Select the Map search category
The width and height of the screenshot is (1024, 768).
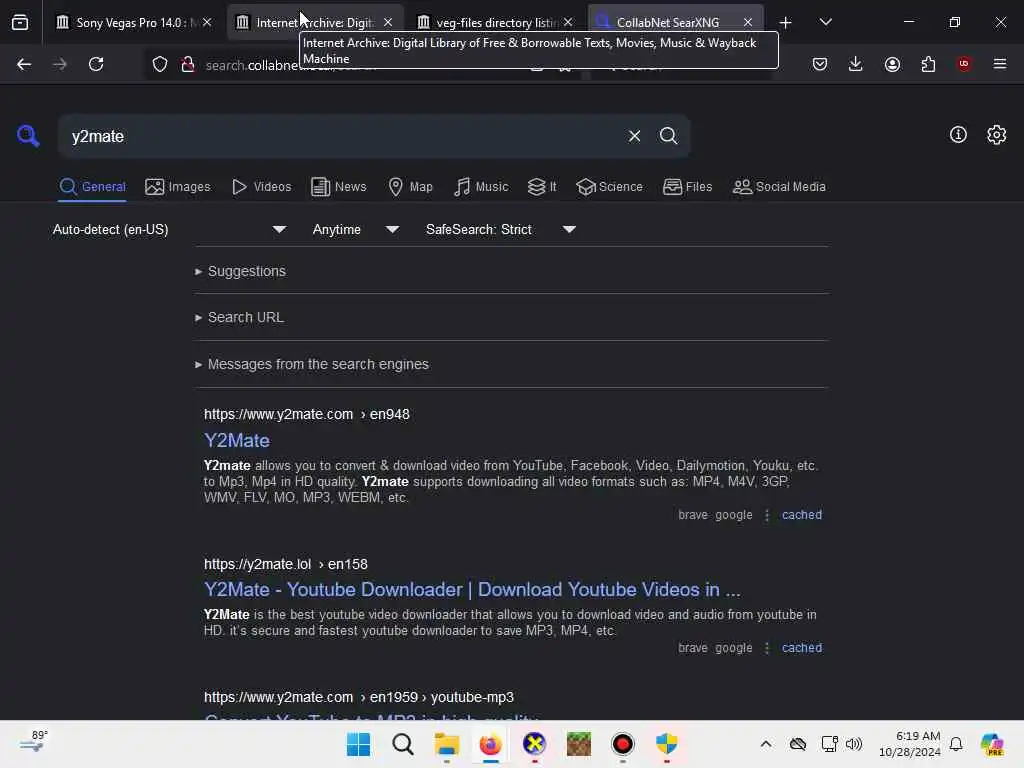[x=410, y=187]
